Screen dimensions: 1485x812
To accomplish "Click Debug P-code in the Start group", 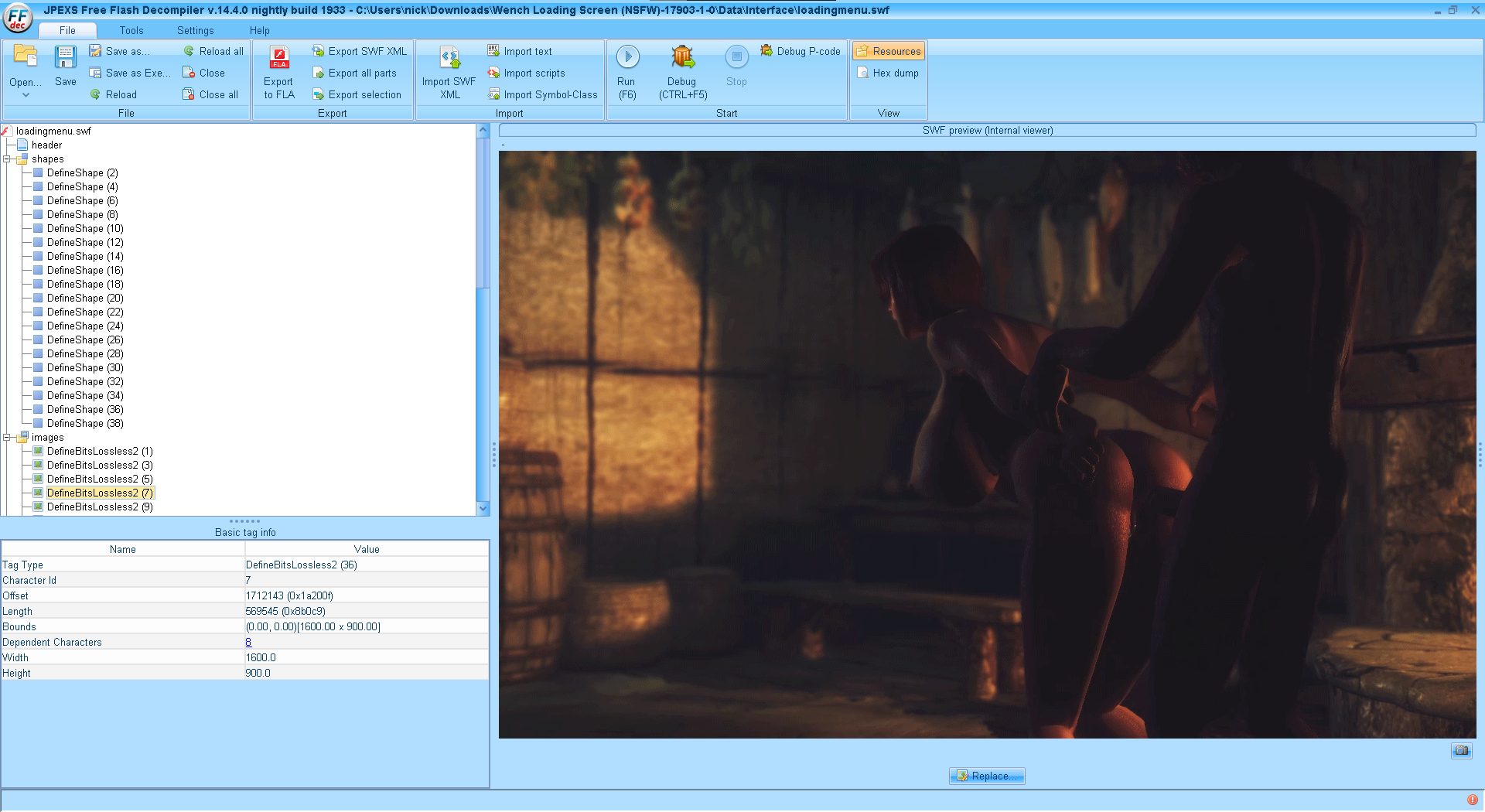I will point(800,51).
